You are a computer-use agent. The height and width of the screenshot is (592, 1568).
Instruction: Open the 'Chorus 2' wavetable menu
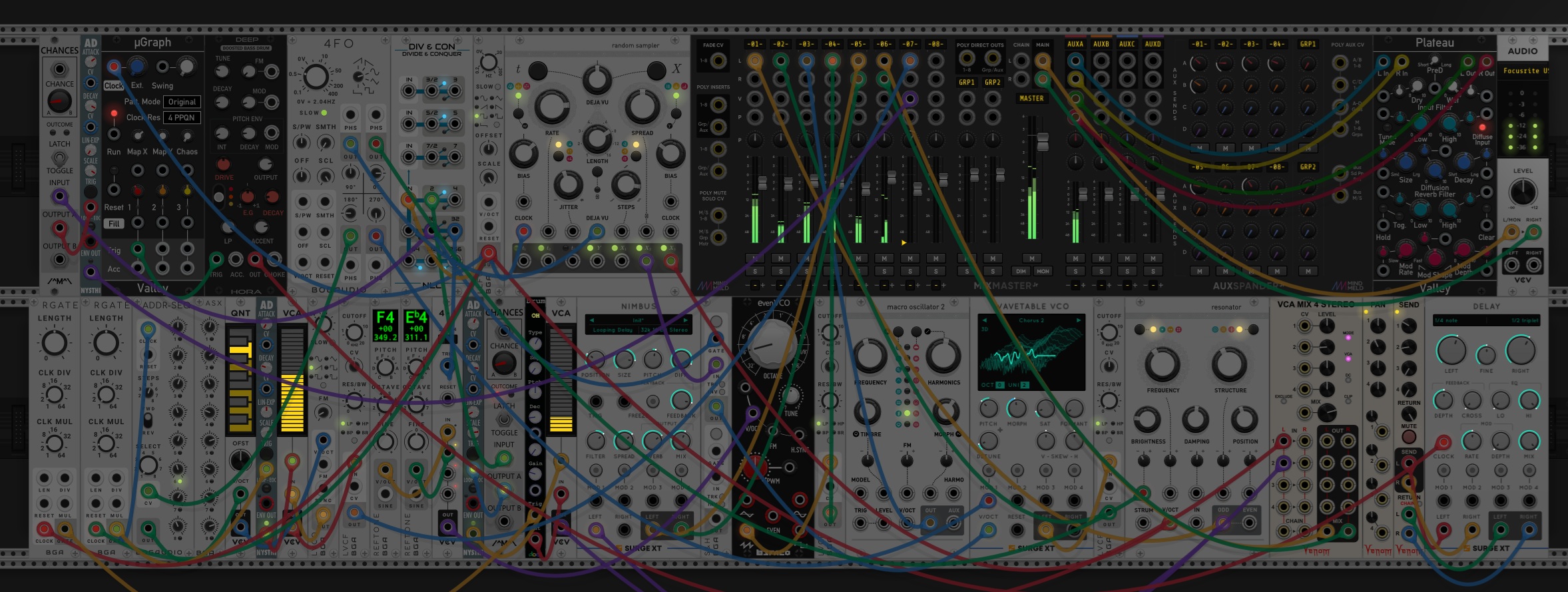[x=1032, y=320]
